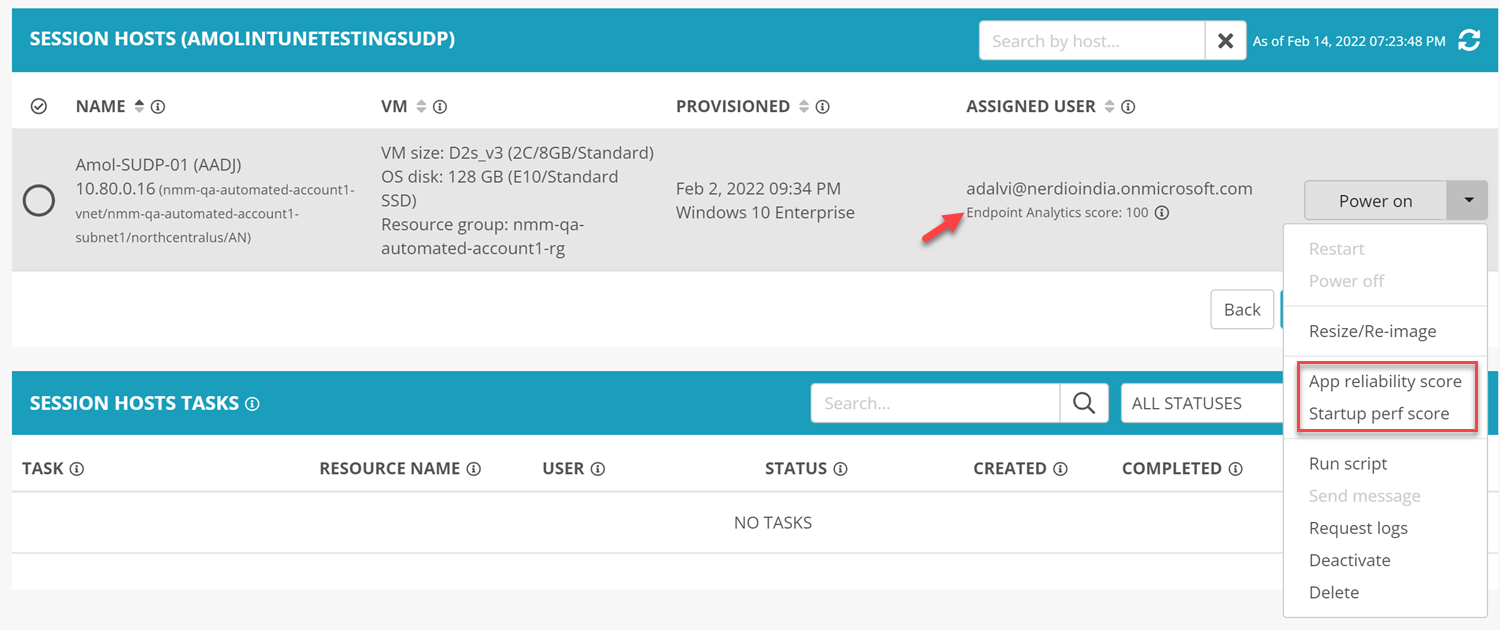Click the Search by host input field
This screenshot has width=1500, height=630.
tap(1091, 41)
